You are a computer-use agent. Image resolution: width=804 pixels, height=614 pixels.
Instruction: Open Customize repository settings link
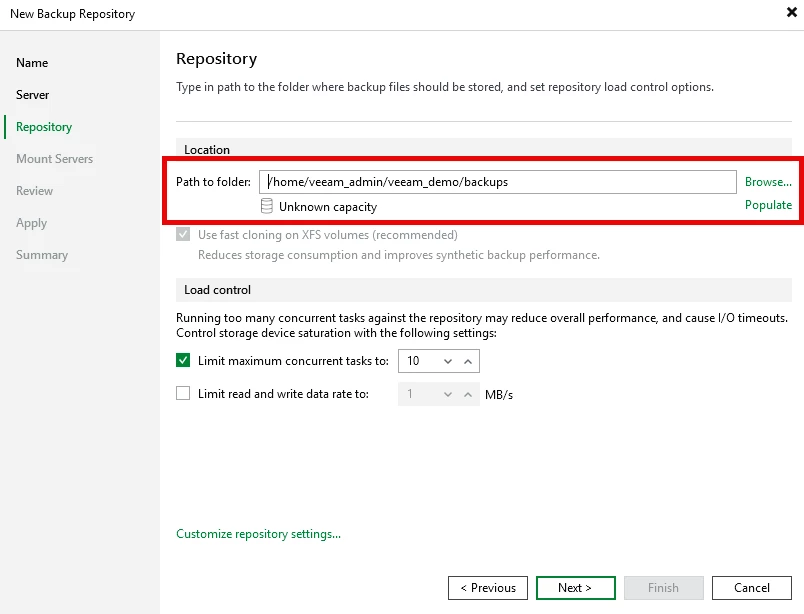(x=258, y=534)
